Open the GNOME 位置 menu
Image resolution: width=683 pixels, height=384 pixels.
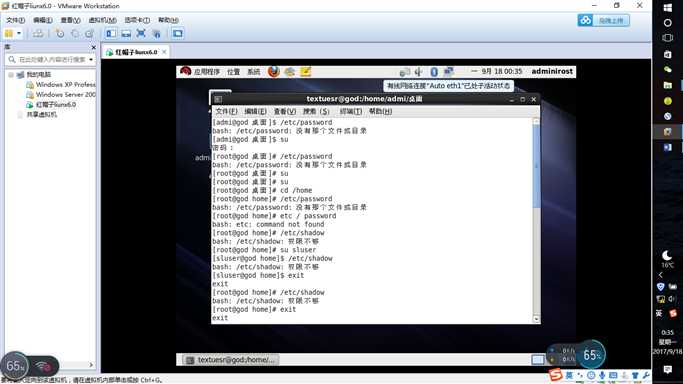click(233, 72)
